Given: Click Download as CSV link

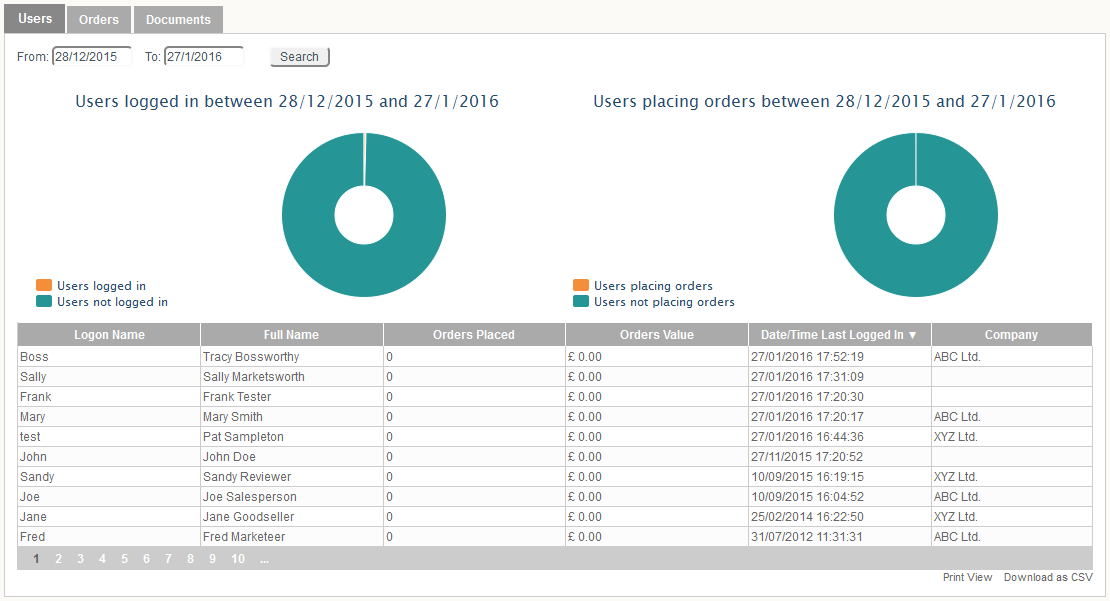Looking at the screenshot, I should click(x=1048, y=577).
